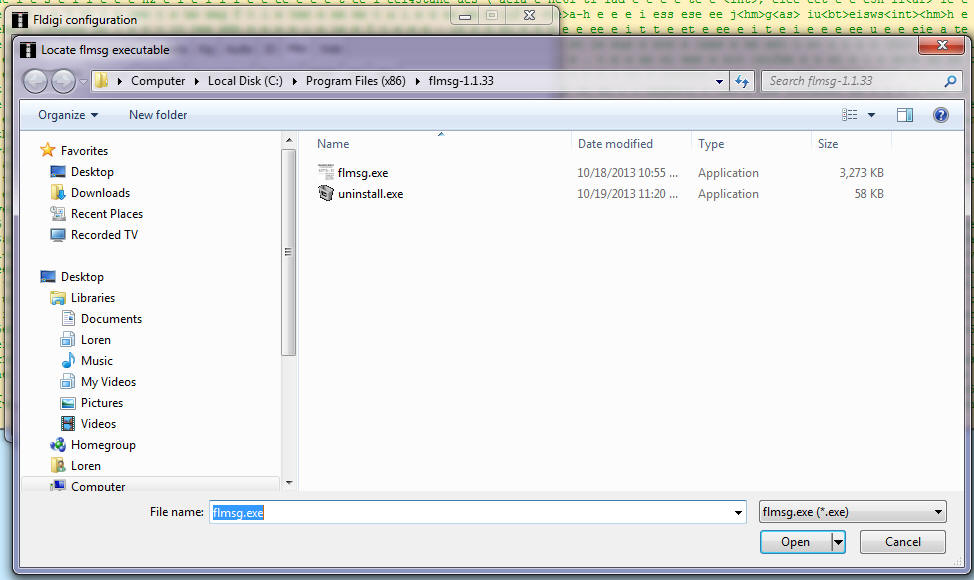Click the Videos filmstrip icon

click(x=68, y=424)
